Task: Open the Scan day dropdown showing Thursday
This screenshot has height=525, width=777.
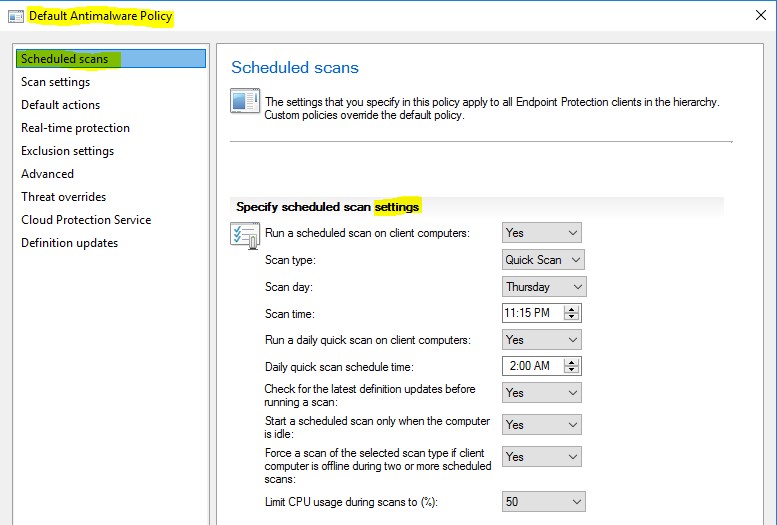Action: [x=544, y=287]
